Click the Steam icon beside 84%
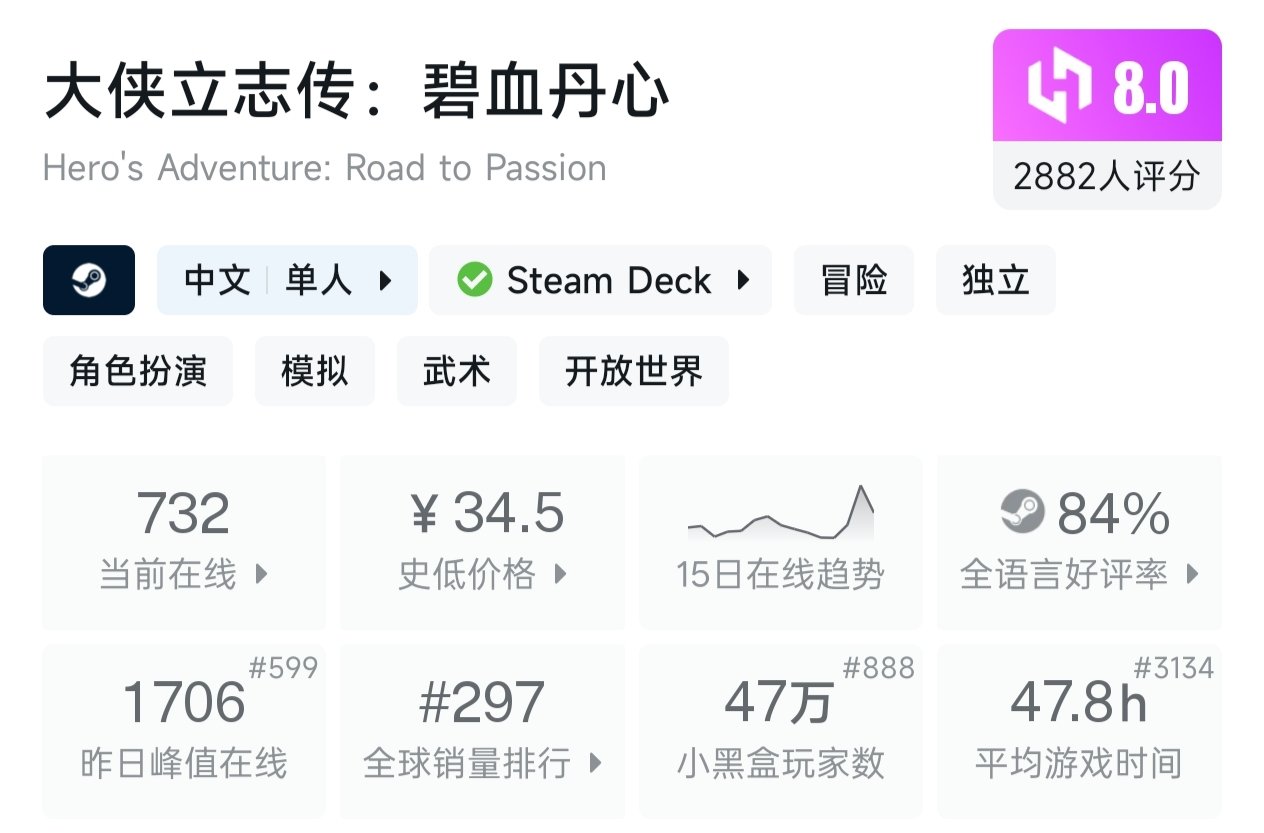The height and width of the screenshot is (833, 1264). click(x=1022, y=513)
